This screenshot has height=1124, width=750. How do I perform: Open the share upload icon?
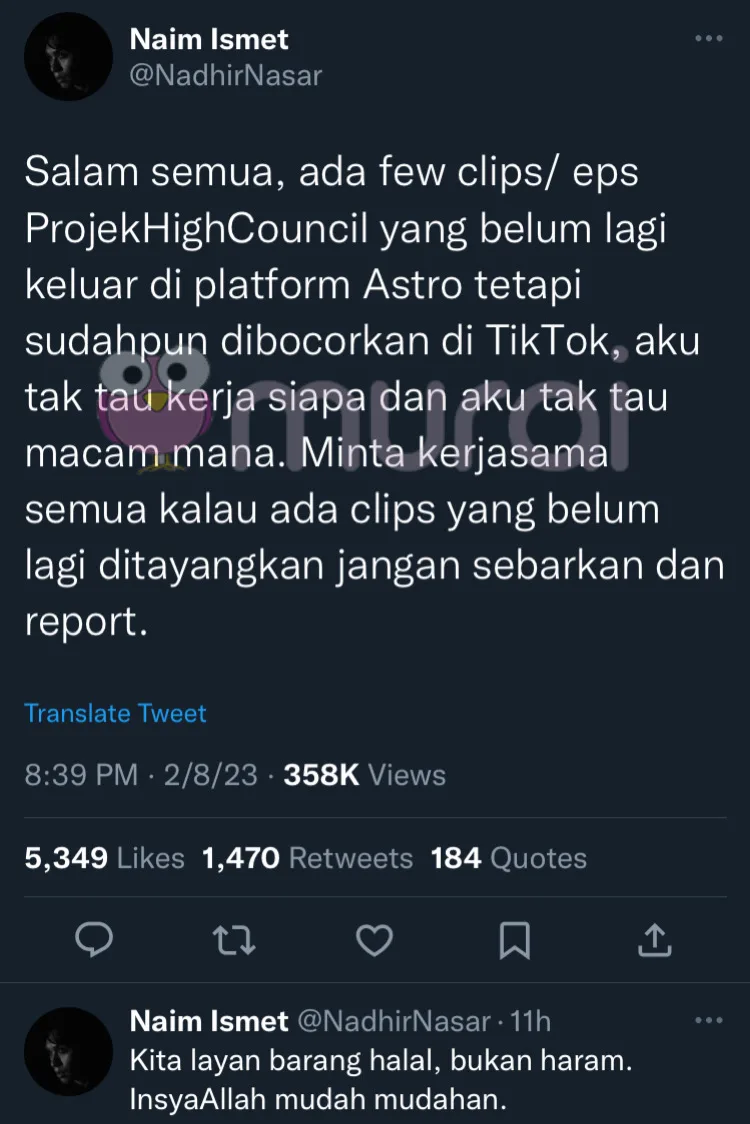[x=655, y=940]
